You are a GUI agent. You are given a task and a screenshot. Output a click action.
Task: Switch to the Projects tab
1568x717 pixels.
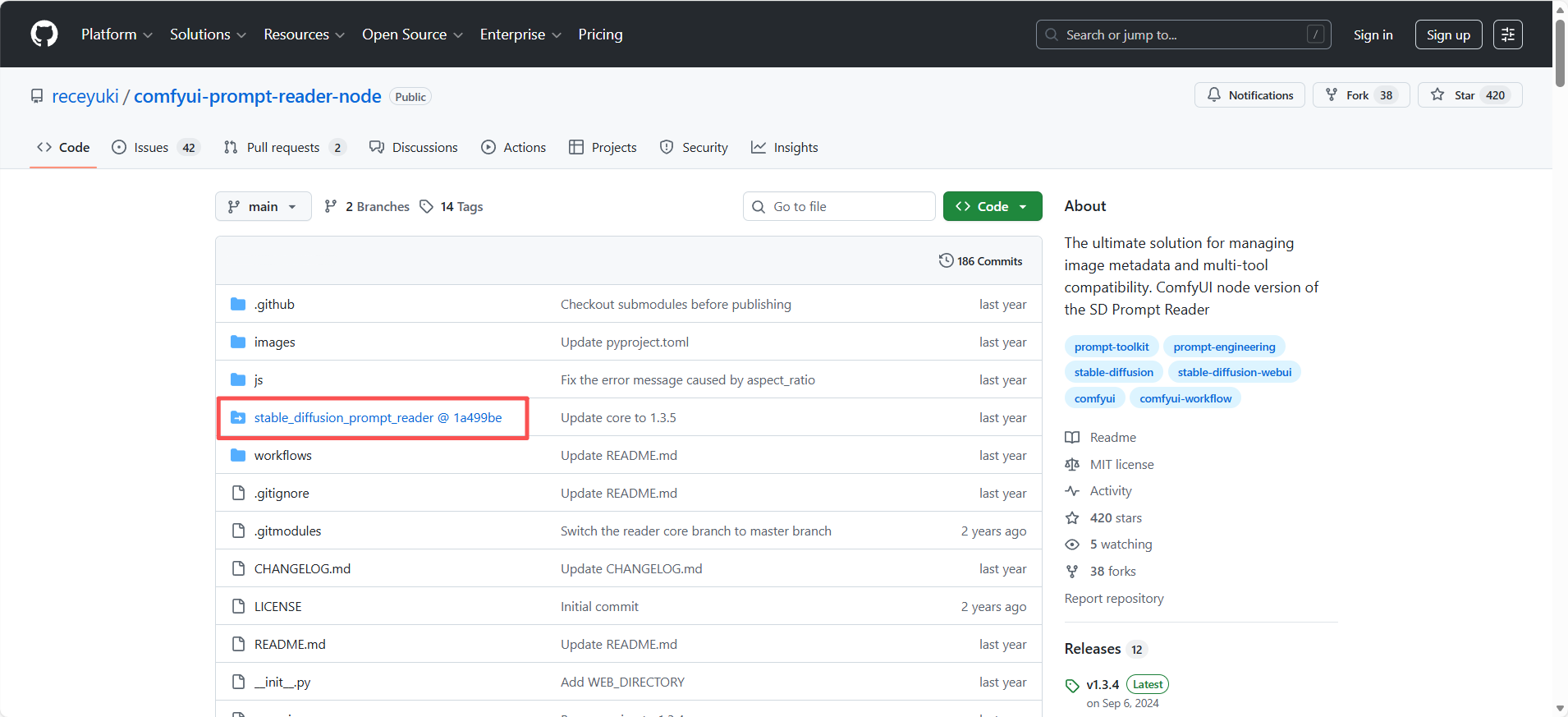pyautogui.click(x=603, y=147)
